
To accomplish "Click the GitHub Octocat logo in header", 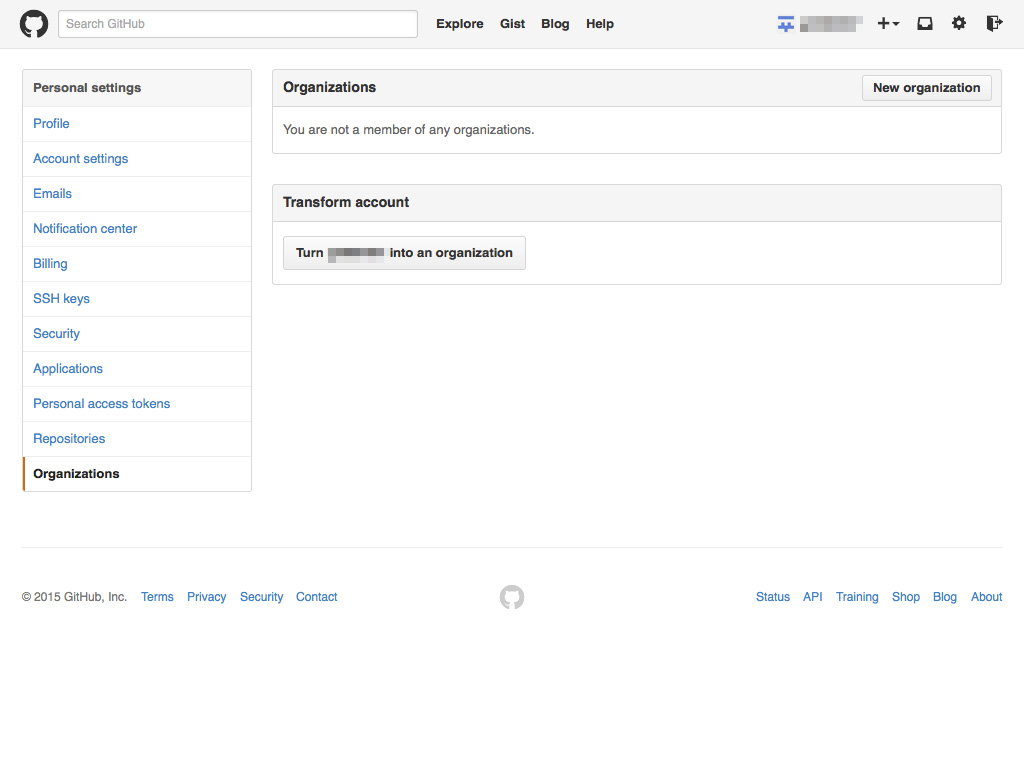I will (34, 24).
